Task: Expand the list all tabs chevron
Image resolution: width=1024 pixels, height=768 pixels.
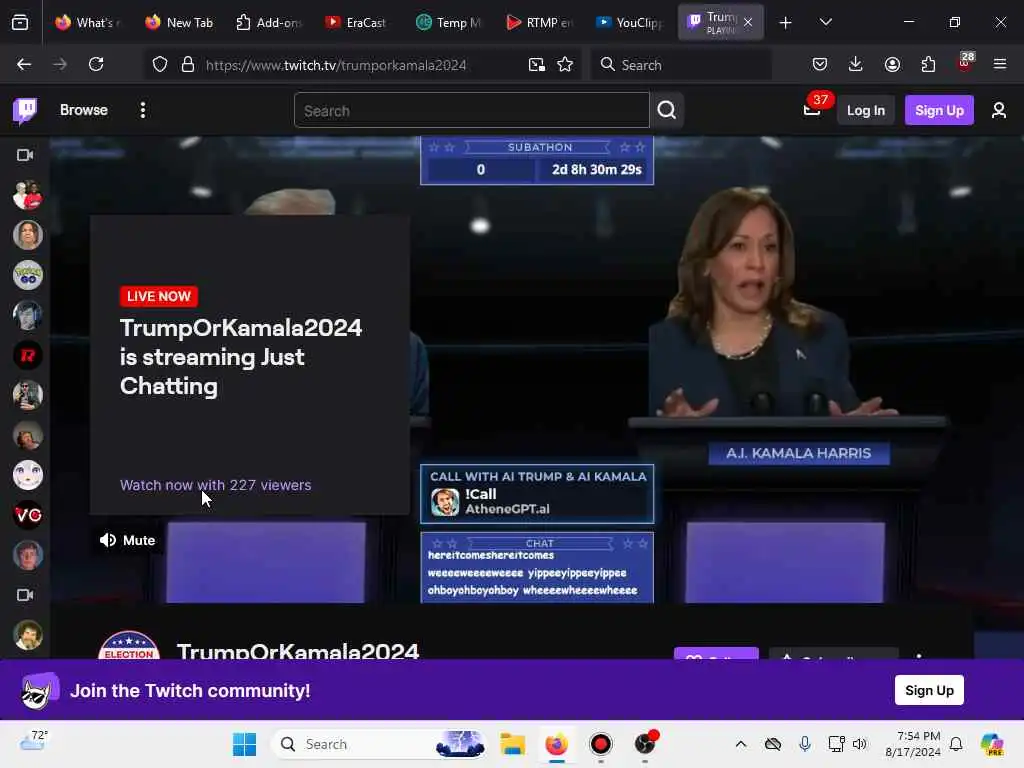Action: pyautogui.click(x=825, y=22)
